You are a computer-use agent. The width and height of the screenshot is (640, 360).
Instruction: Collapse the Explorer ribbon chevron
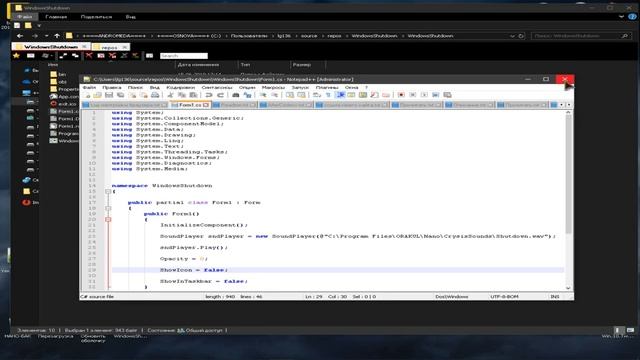621,17
